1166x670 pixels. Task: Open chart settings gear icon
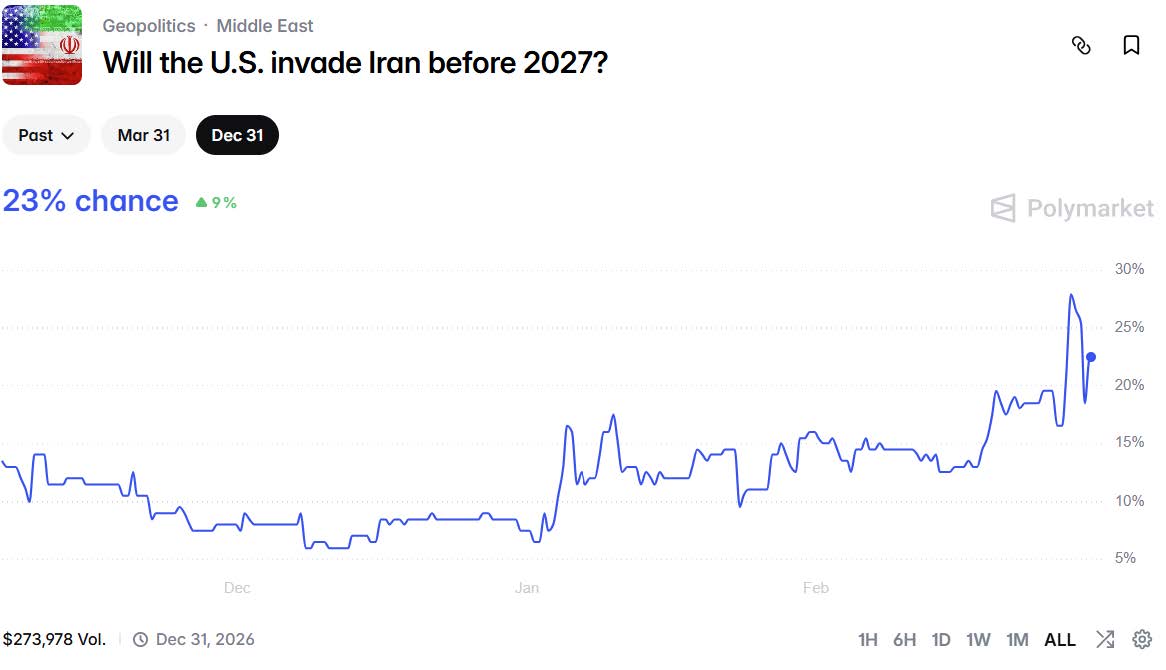[x=1142, y=639]
